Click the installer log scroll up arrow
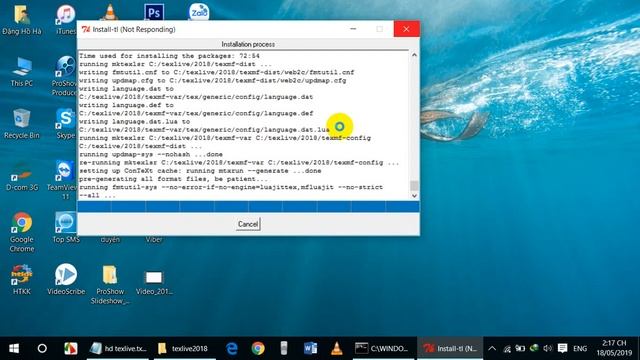 (x=414, y=55)
